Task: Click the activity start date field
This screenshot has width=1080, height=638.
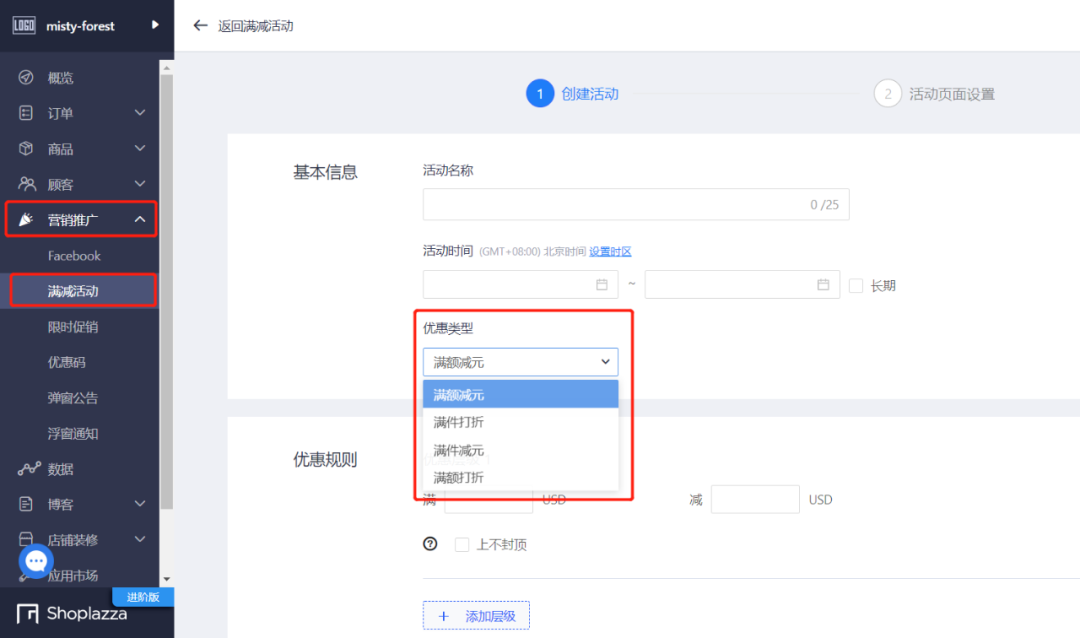Action: pos(520,285)
